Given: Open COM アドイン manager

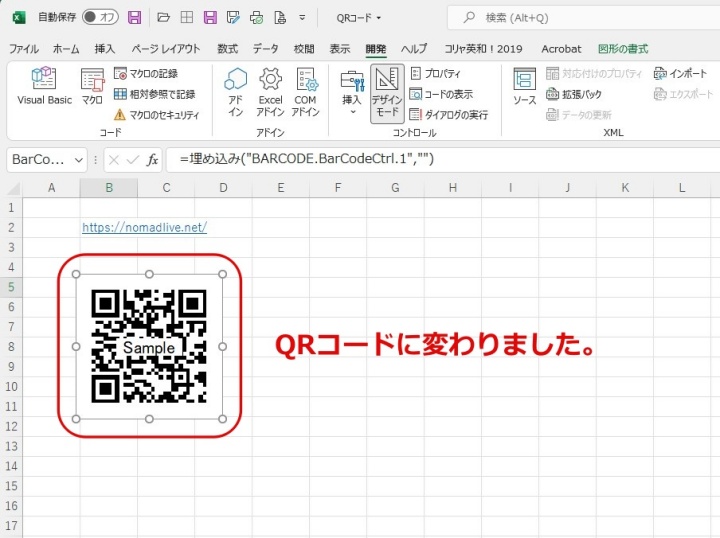Looking at the screenshot, I should tap(306, 92).
